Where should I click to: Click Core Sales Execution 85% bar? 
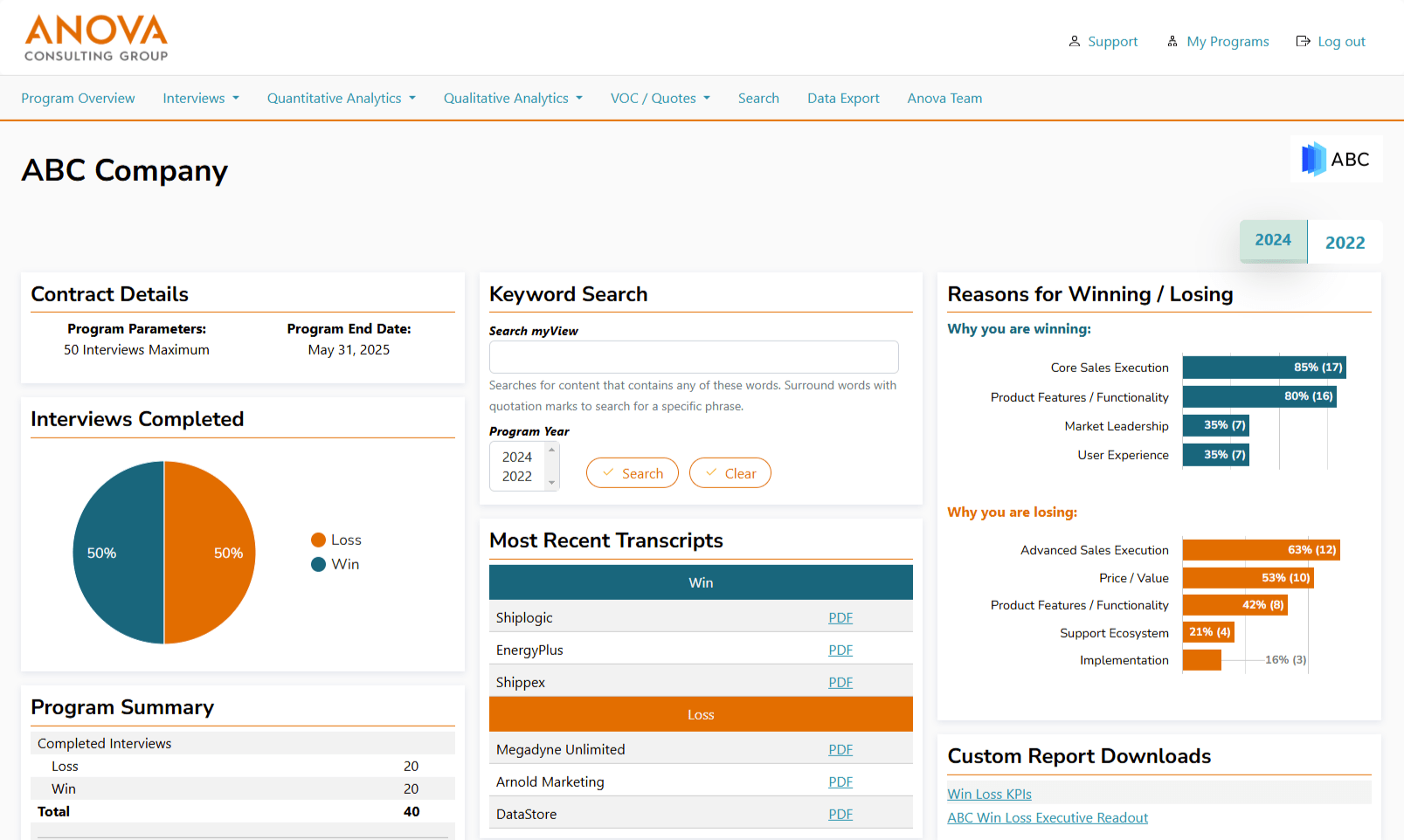coord(1264,368)
